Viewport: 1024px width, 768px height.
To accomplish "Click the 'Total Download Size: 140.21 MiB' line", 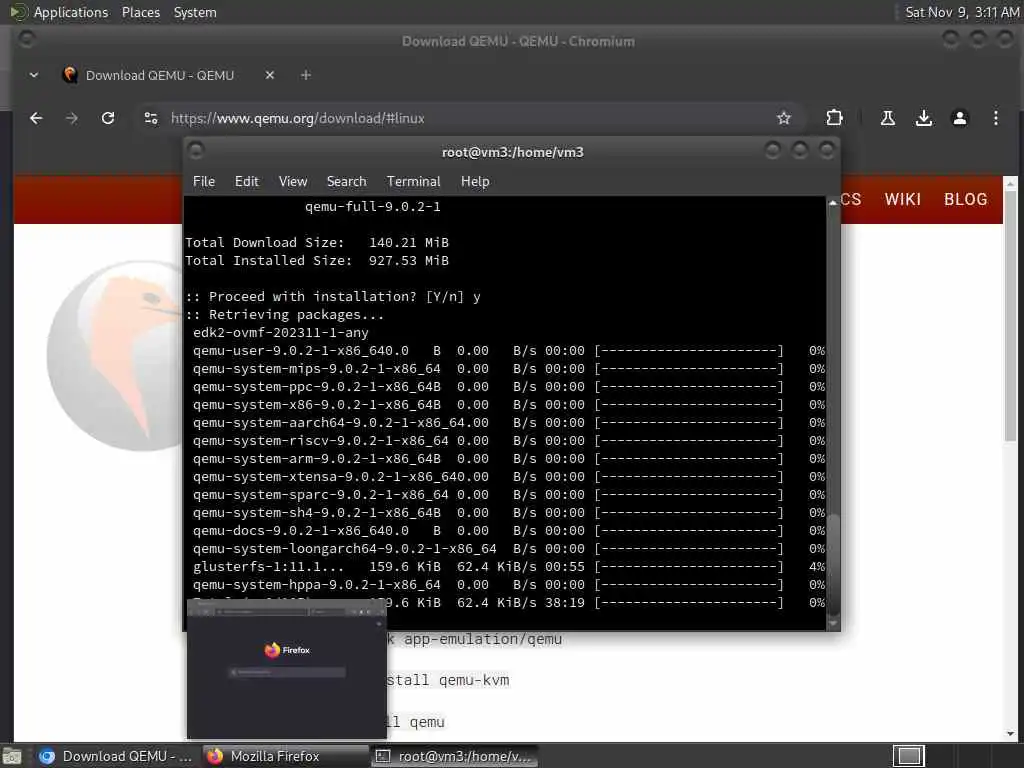I will point(317,242).
